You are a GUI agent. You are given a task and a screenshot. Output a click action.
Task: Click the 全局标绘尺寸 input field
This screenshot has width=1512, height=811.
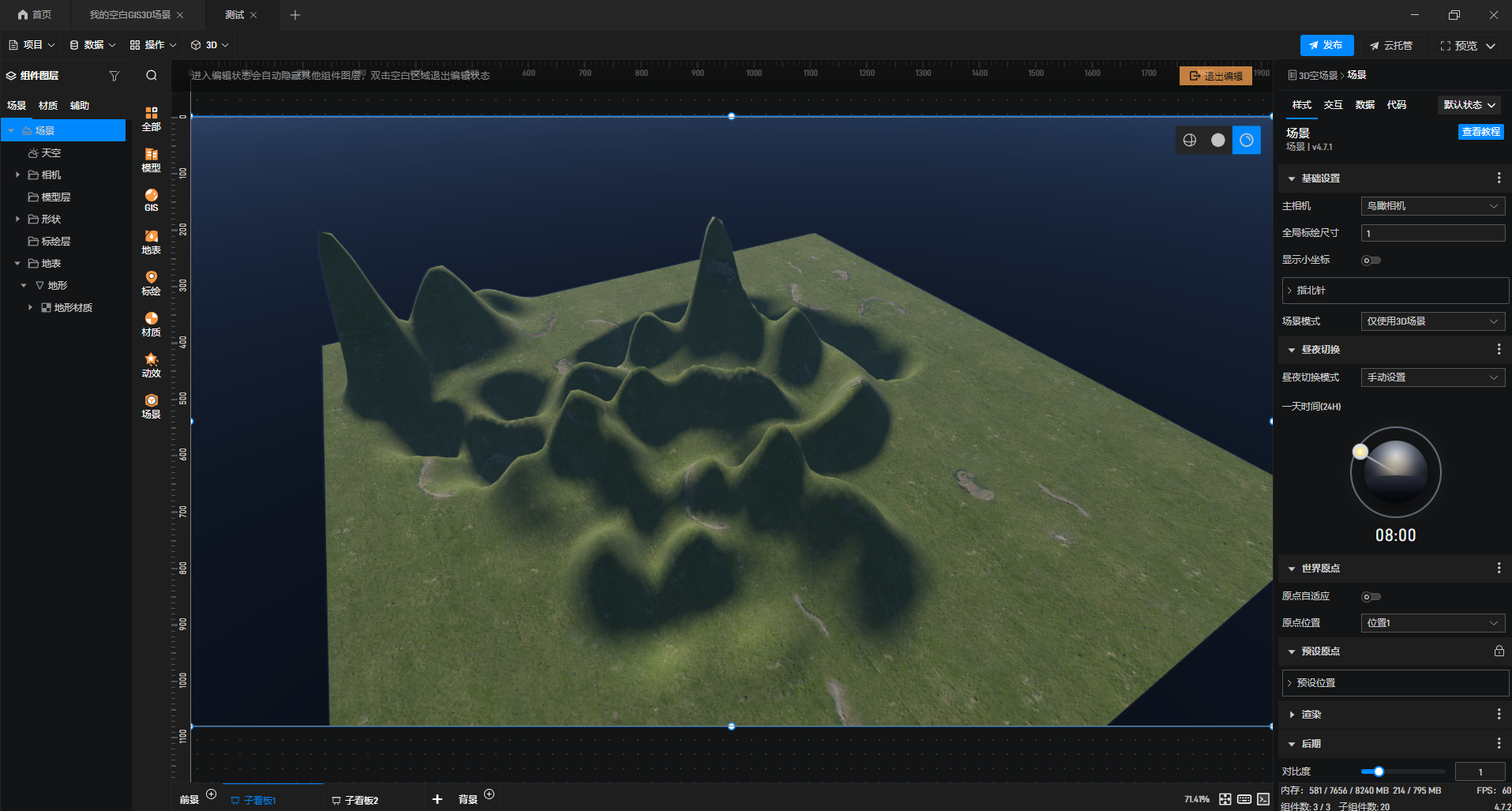1432,233
